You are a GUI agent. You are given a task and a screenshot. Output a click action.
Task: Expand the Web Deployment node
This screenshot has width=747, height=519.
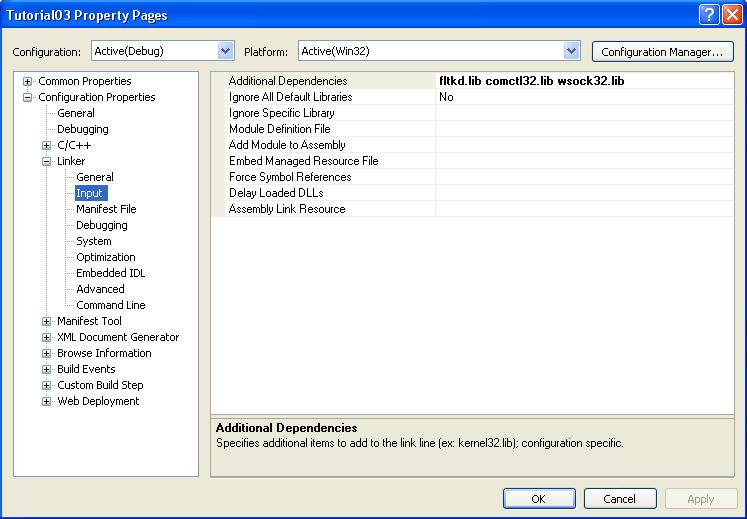point(46,401)
